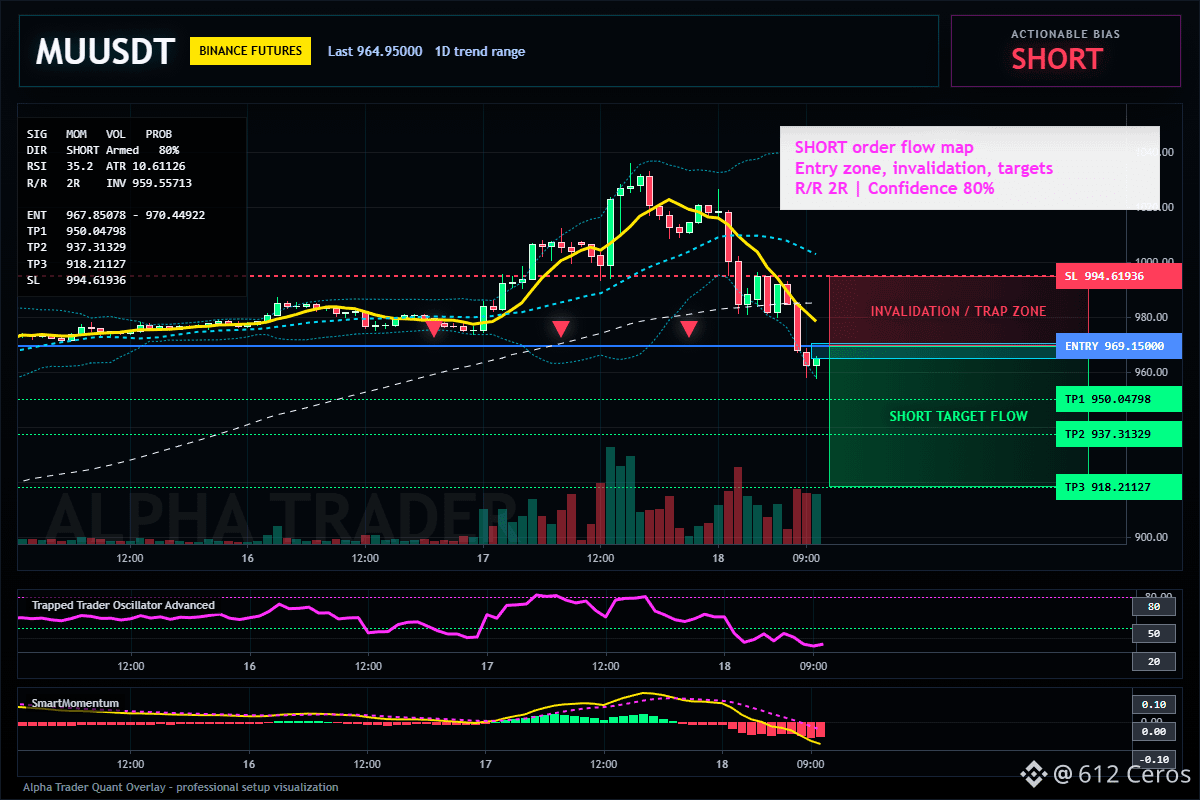Click the middle red triangle signal marker

click(561, 327)
